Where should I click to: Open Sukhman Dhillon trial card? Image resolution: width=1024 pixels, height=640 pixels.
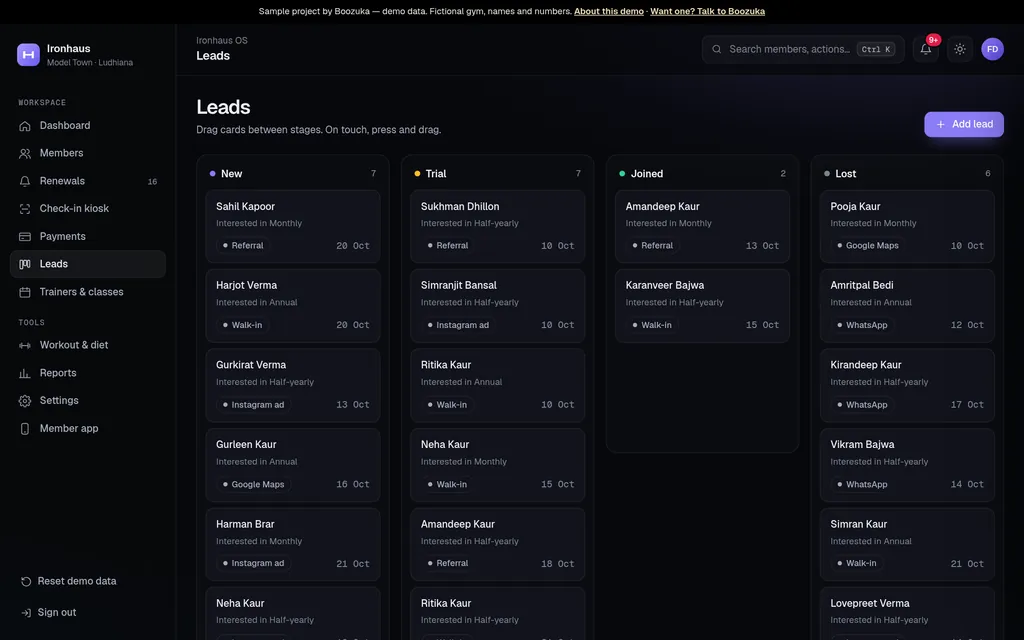(x=498, y=226)
